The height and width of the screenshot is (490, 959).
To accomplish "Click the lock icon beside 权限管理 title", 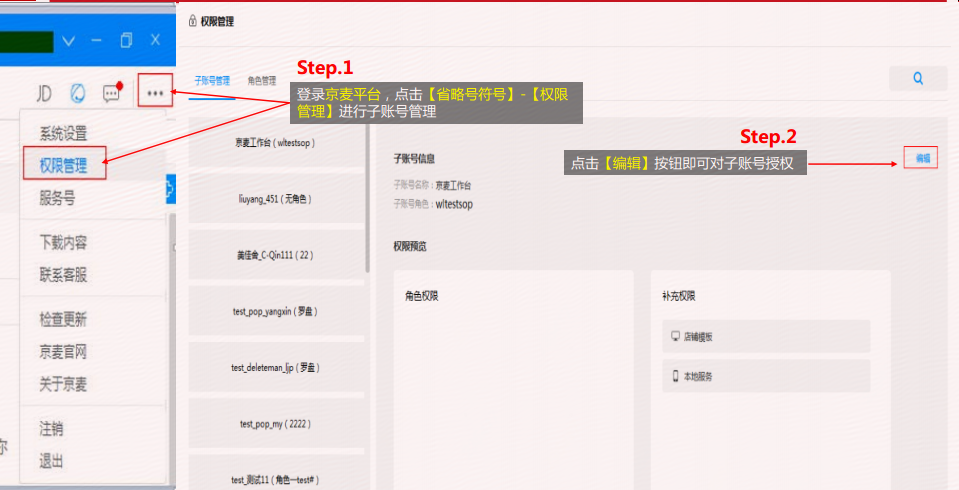I will pyautogui.click(x=193, y=21).
